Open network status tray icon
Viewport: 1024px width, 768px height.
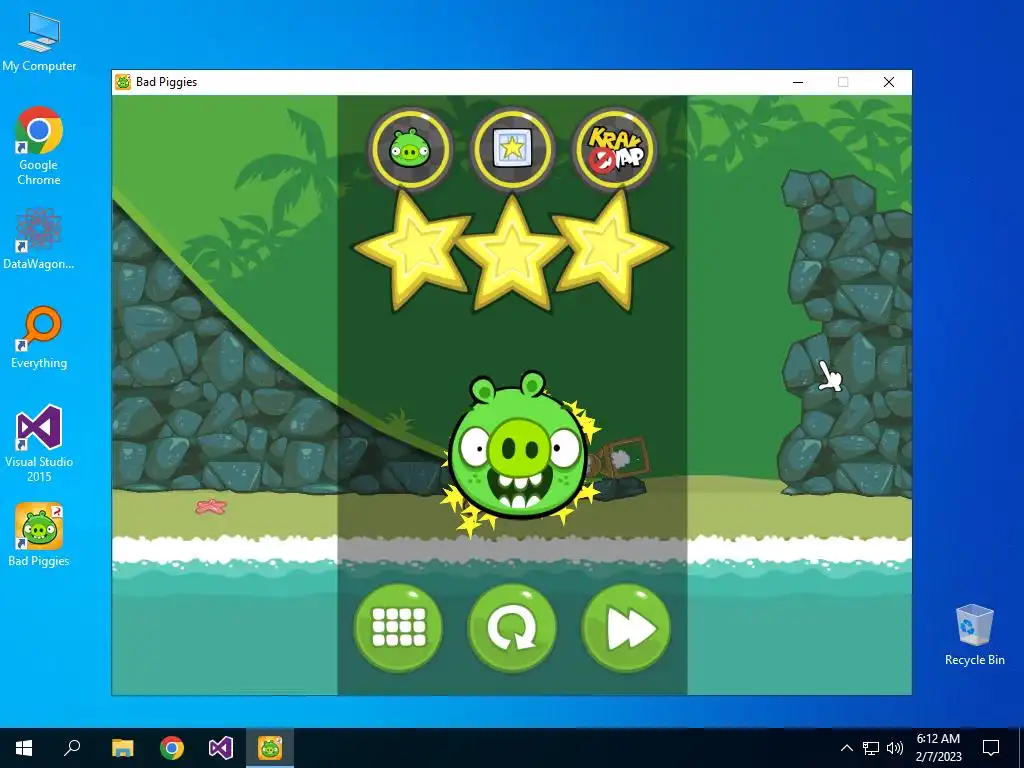[871, 748]
